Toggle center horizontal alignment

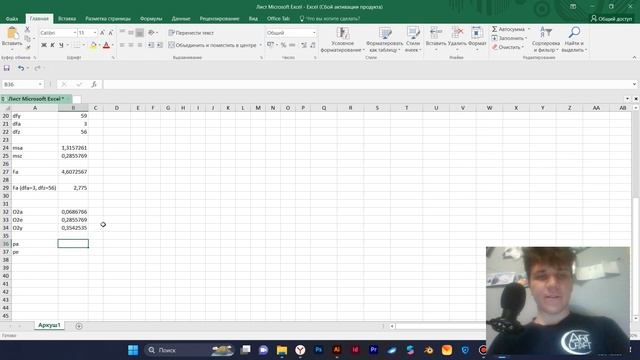[131, 45]
